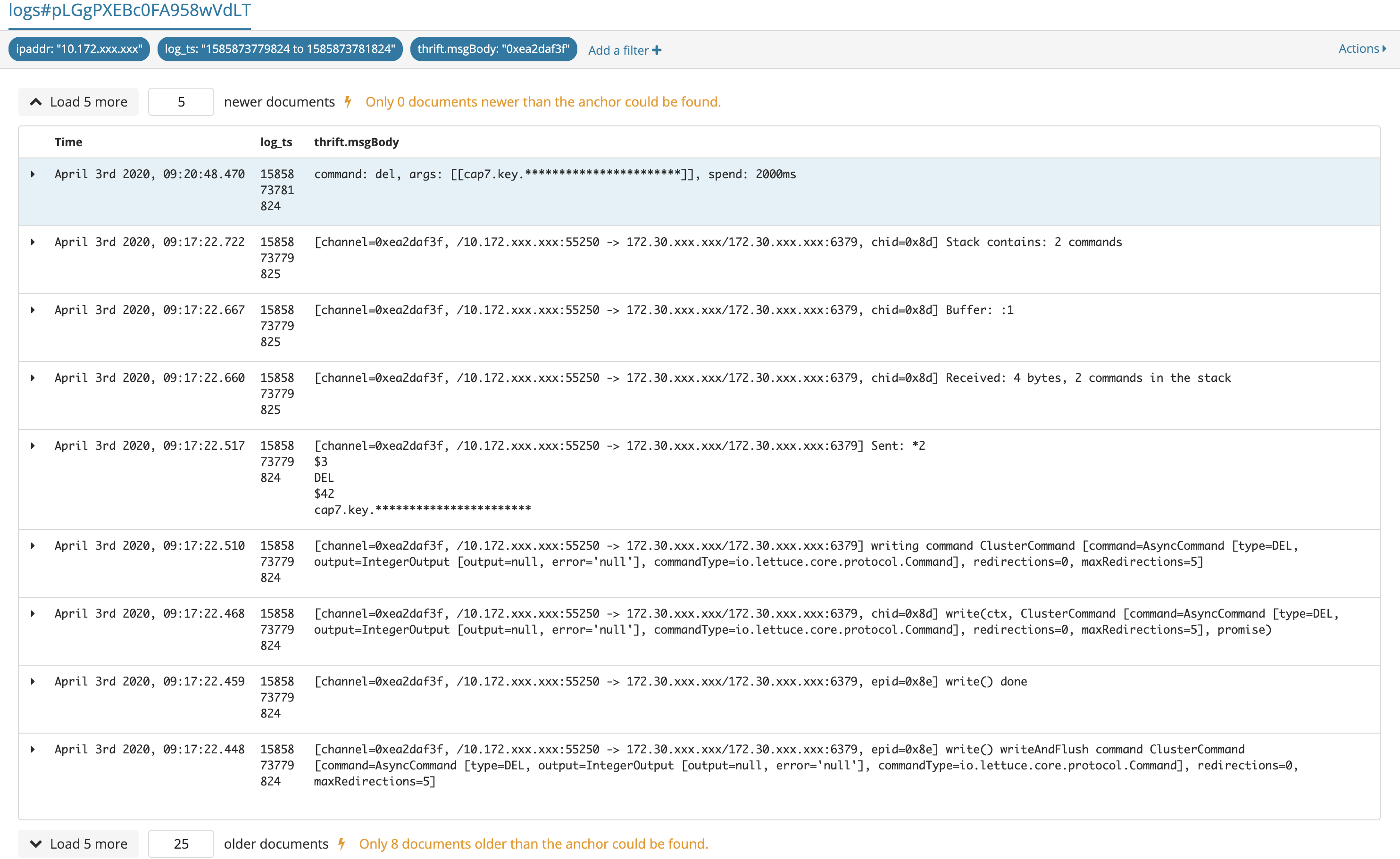Click the chevron-down icon on bottom Load 5 more

[x=36, y=843]
